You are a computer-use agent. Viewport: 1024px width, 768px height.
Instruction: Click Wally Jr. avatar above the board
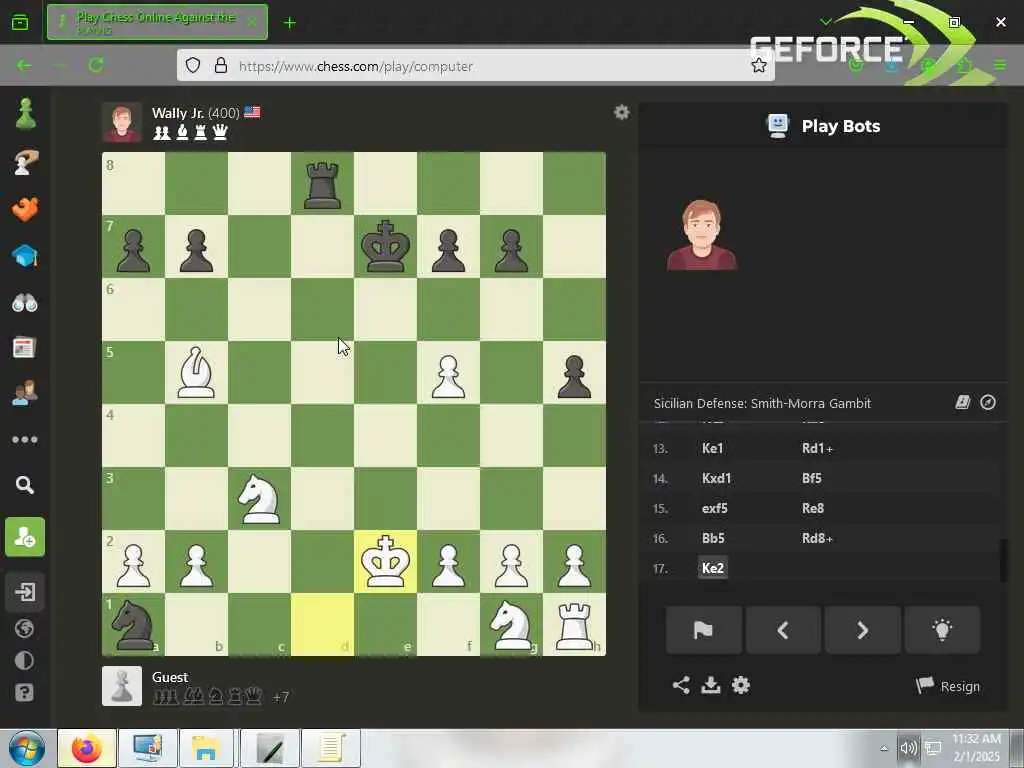click(121, 122)
